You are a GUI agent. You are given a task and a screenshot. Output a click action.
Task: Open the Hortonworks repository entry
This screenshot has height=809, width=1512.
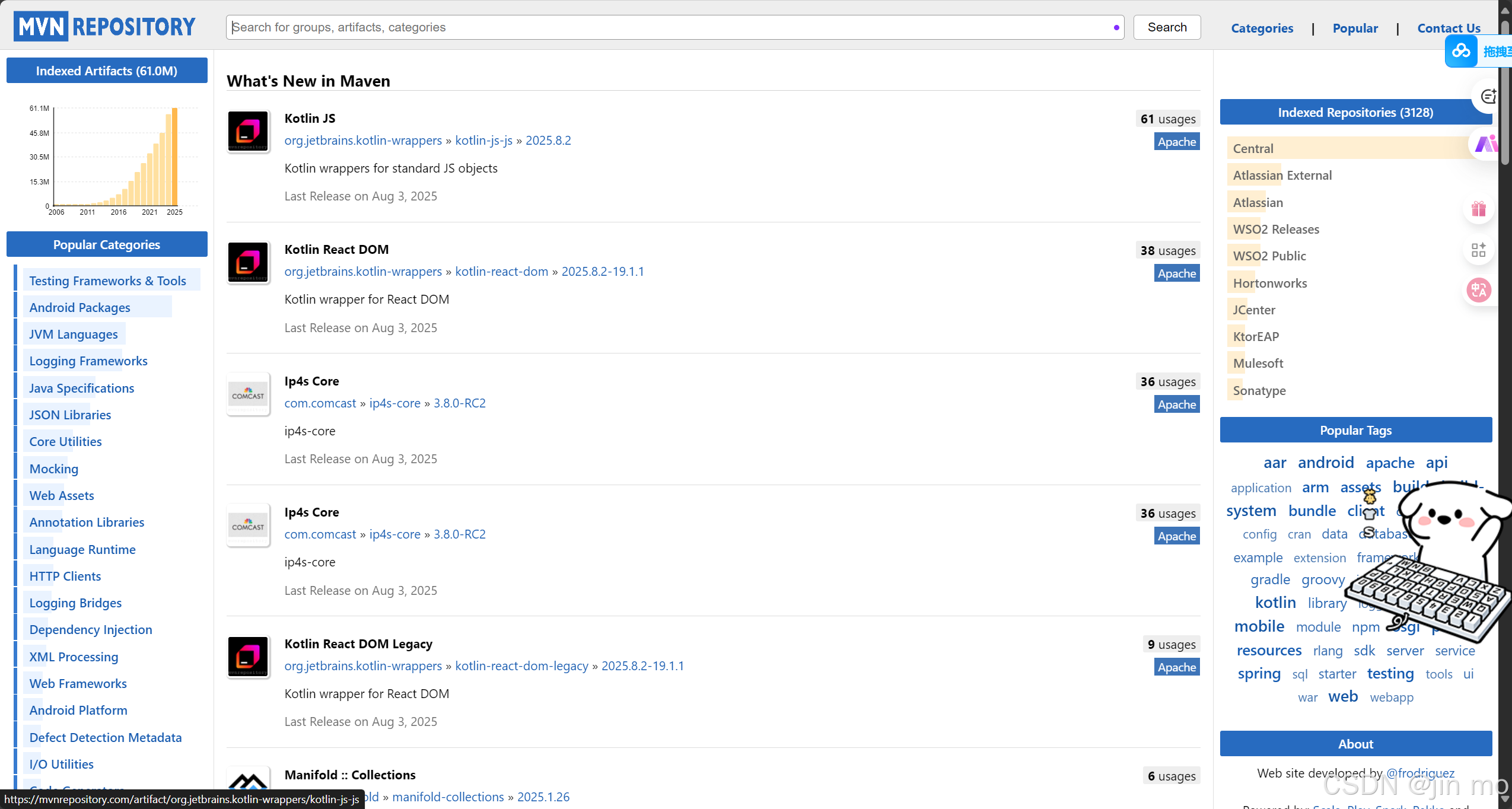tap(1269, 283)
